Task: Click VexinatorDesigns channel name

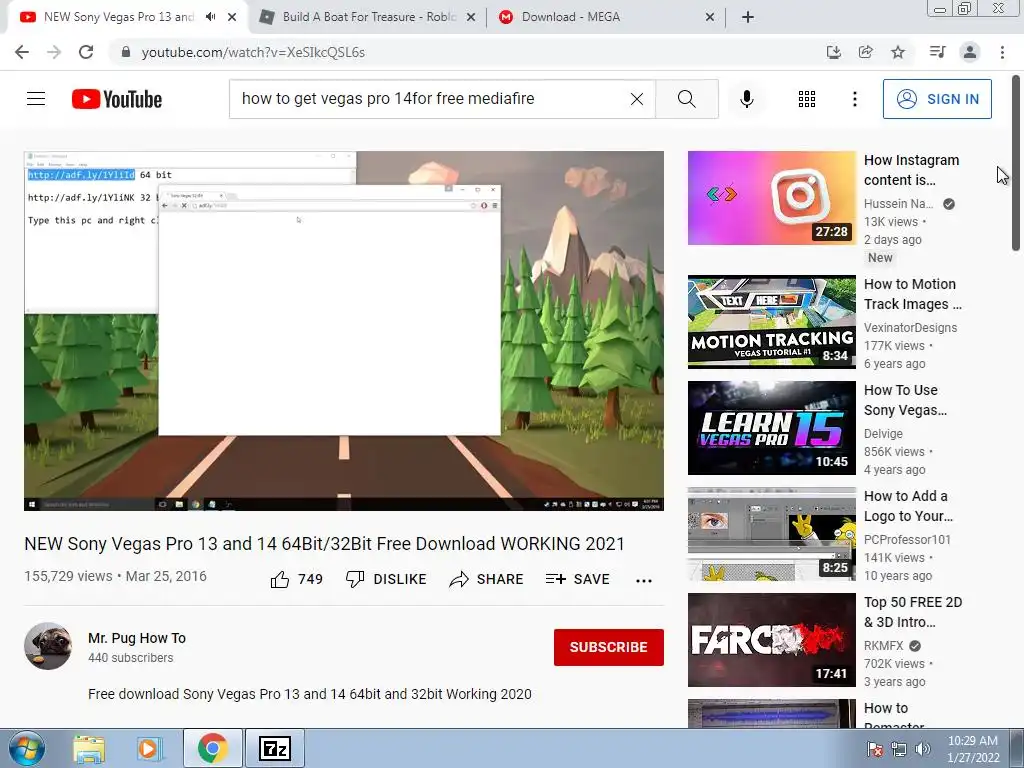Action: [x=910, y=328]
